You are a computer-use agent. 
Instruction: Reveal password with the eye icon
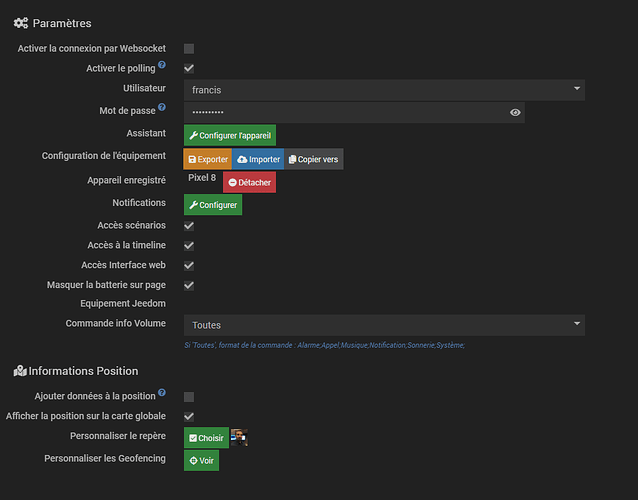point(515,112)
